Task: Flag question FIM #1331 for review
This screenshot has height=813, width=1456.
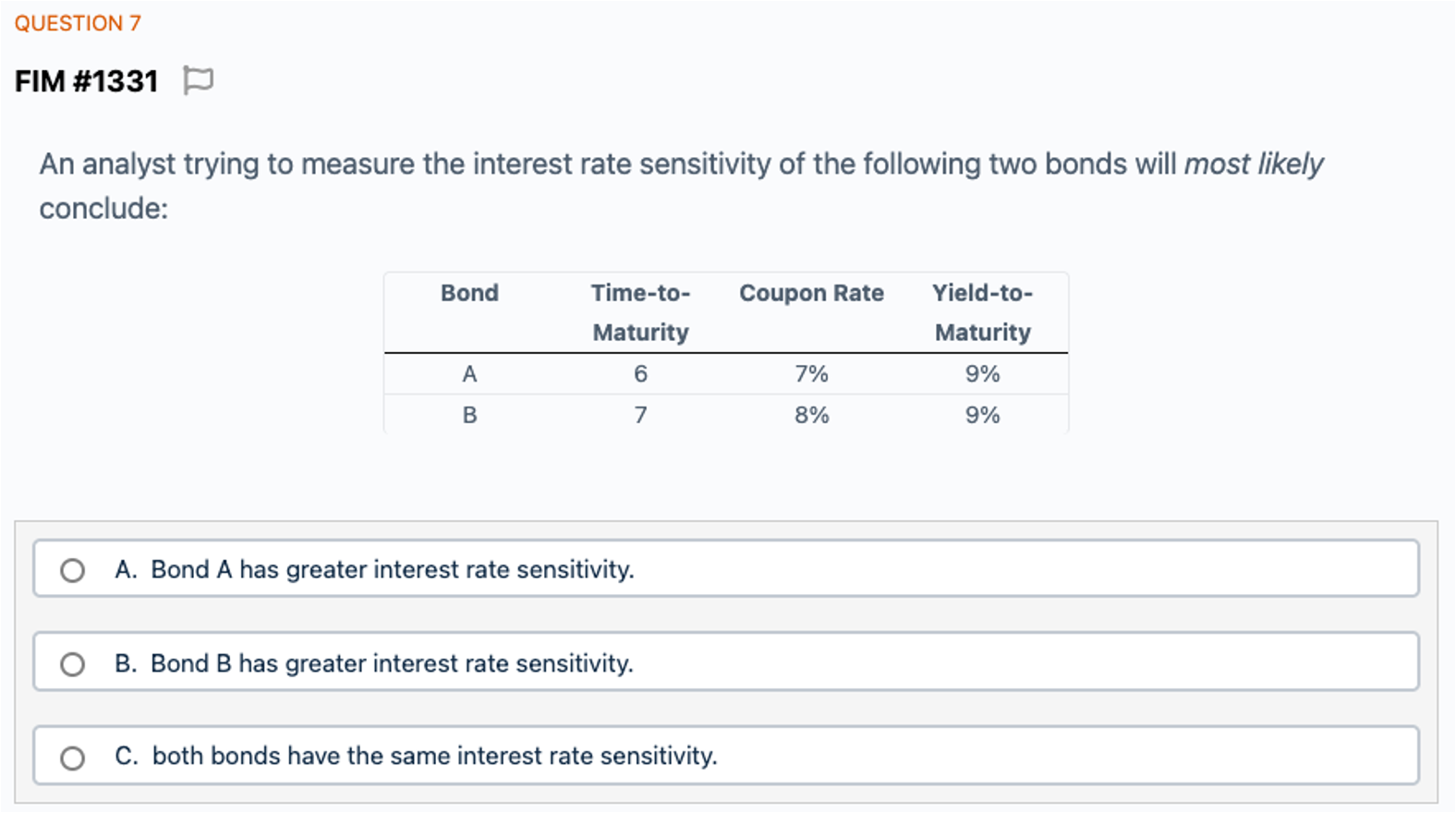Action: (198, 80)
